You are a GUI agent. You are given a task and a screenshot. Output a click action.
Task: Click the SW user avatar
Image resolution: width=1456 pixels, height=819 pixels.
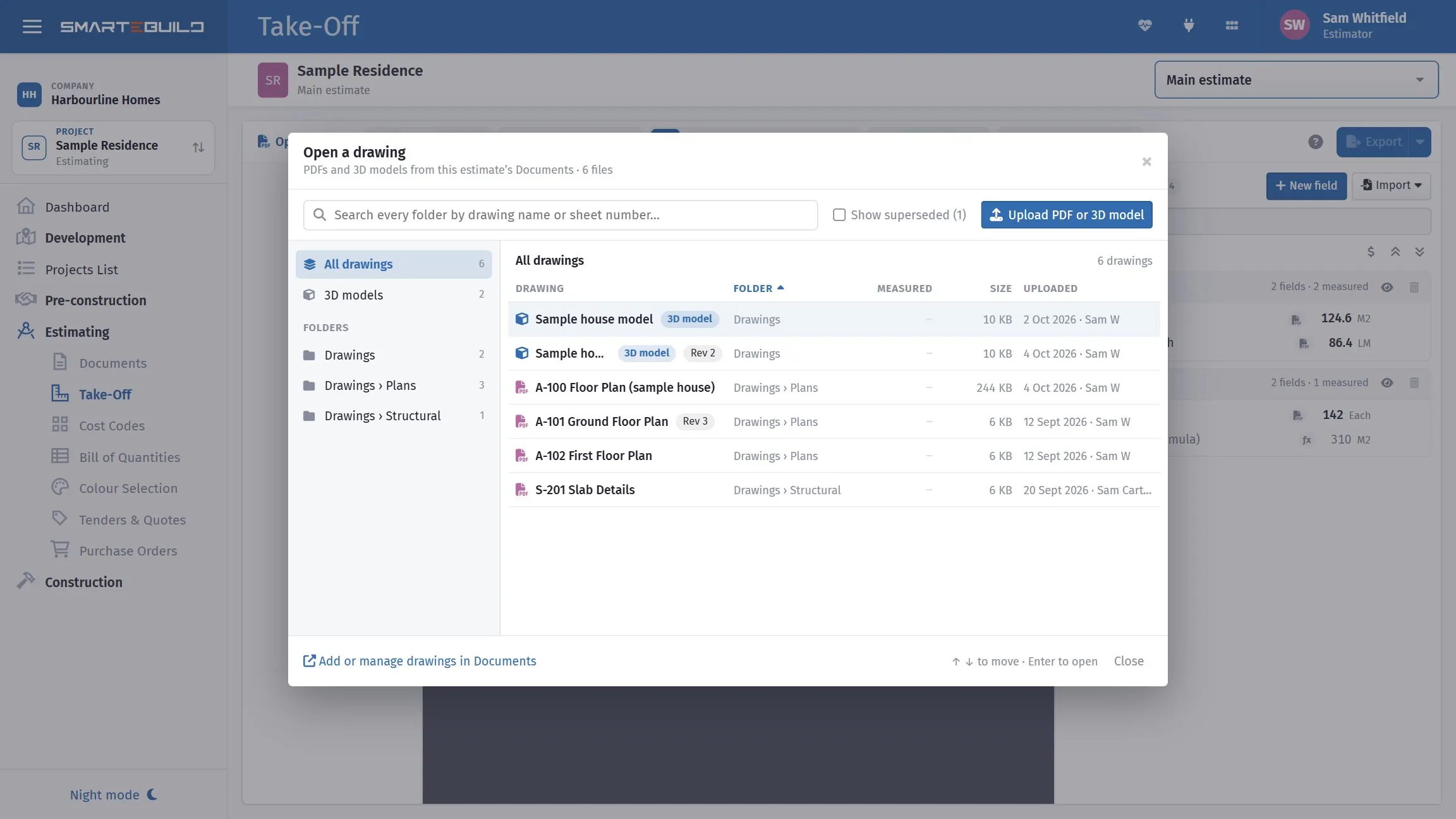point(1294,25)
